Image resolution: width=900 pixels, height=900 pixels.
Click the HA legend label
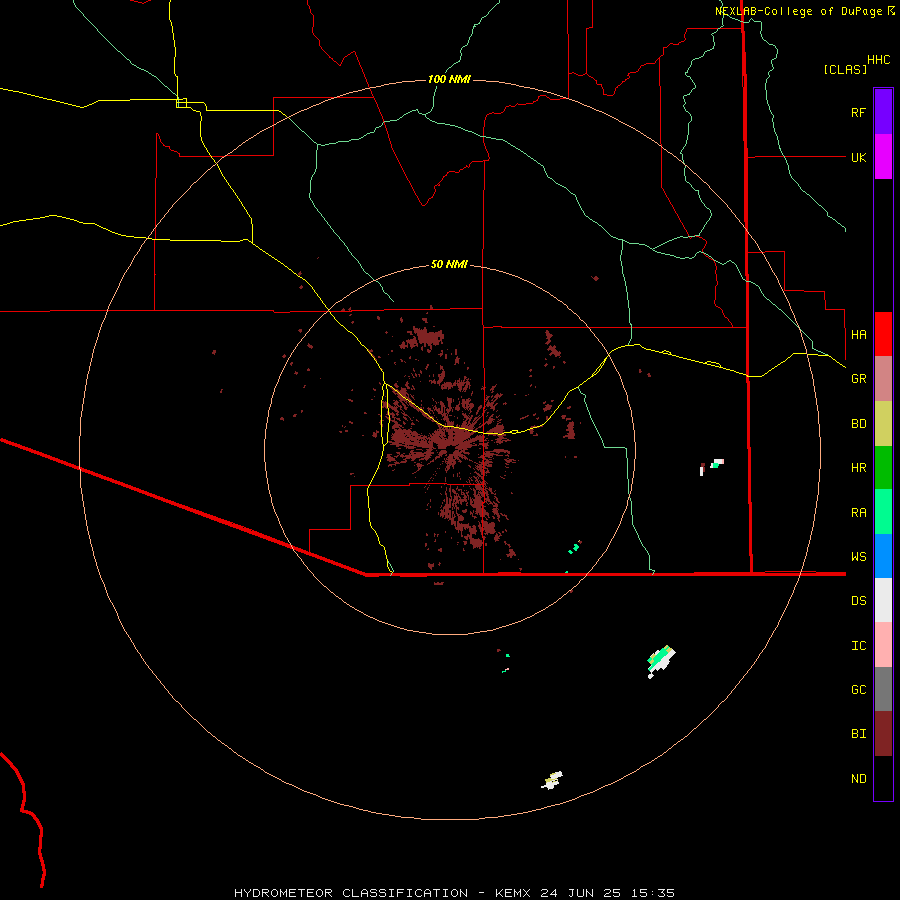[x=858, y=335]
